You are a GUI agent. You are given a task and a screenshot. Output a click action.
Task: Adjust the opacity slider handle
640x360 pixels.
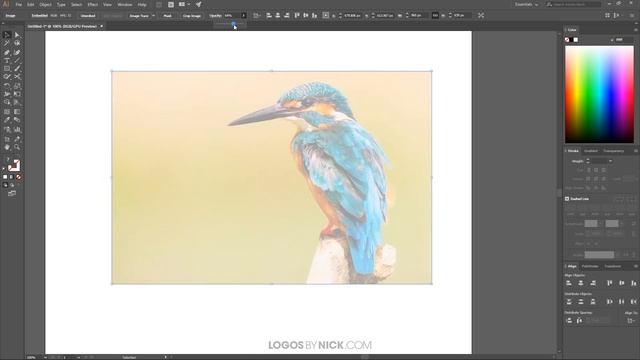234,24
